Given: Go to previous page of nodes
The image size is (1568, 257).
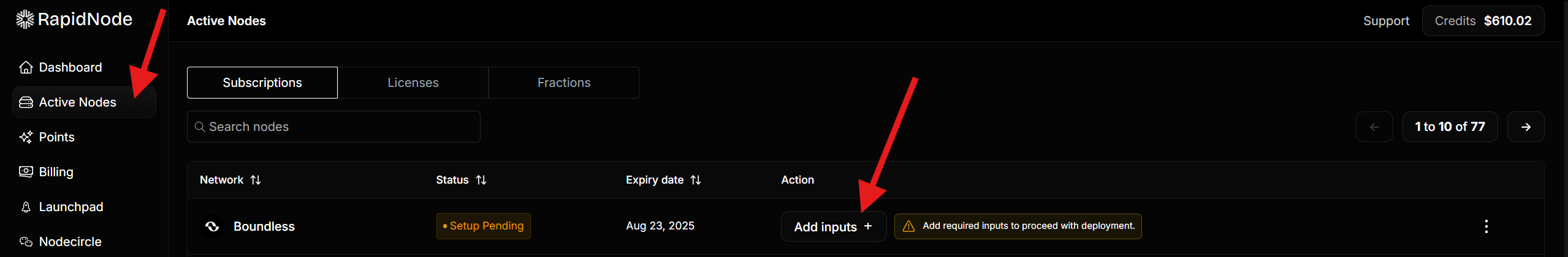Looking at the screenshot, I should click(1374, 127).
